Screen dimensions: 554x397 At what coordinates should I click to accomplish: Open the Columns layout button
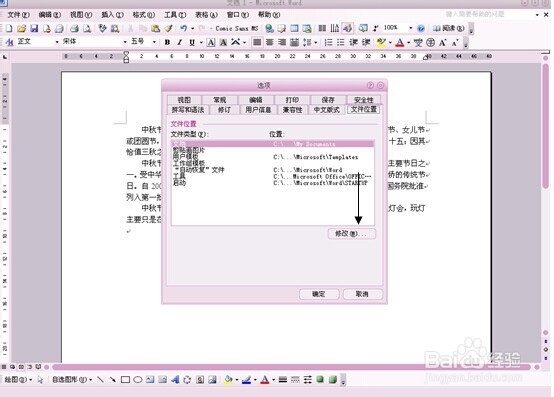(322, 28)
